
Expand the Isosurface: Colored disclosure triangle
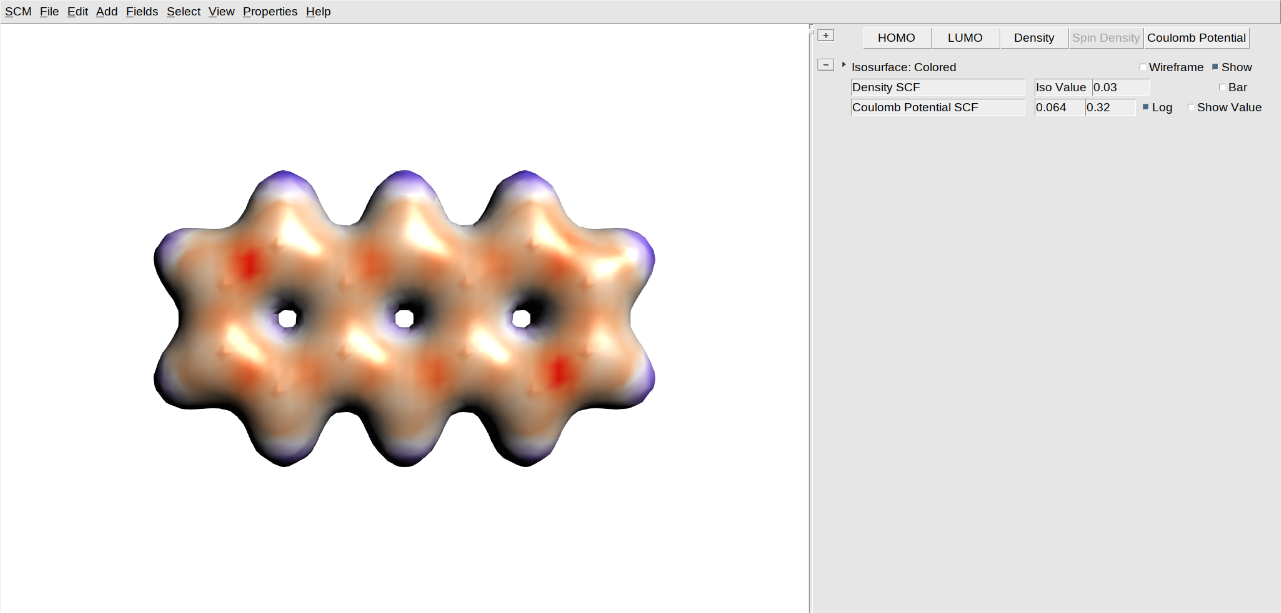pos(842,63)
